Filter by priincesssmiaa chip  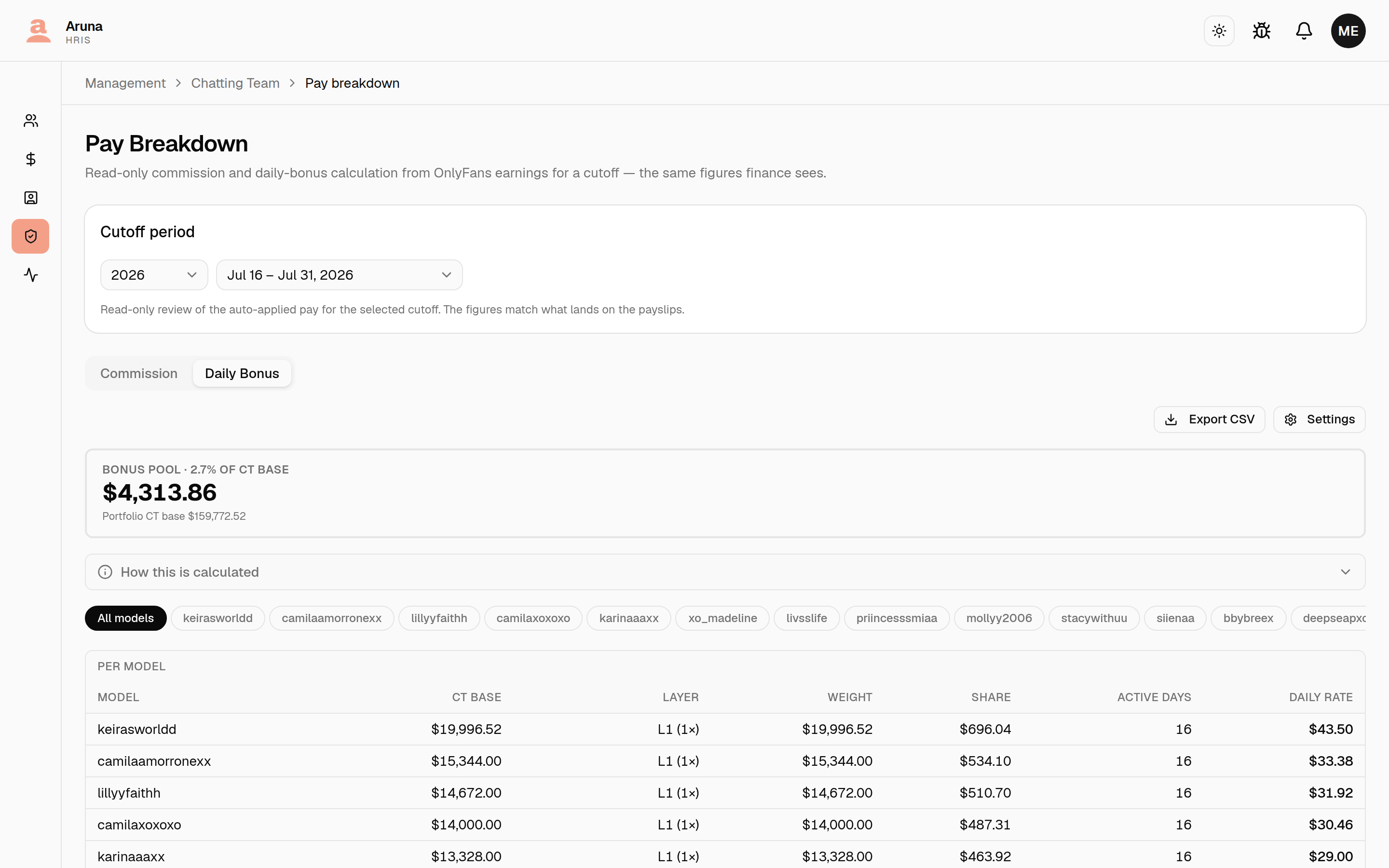point(897,618)
